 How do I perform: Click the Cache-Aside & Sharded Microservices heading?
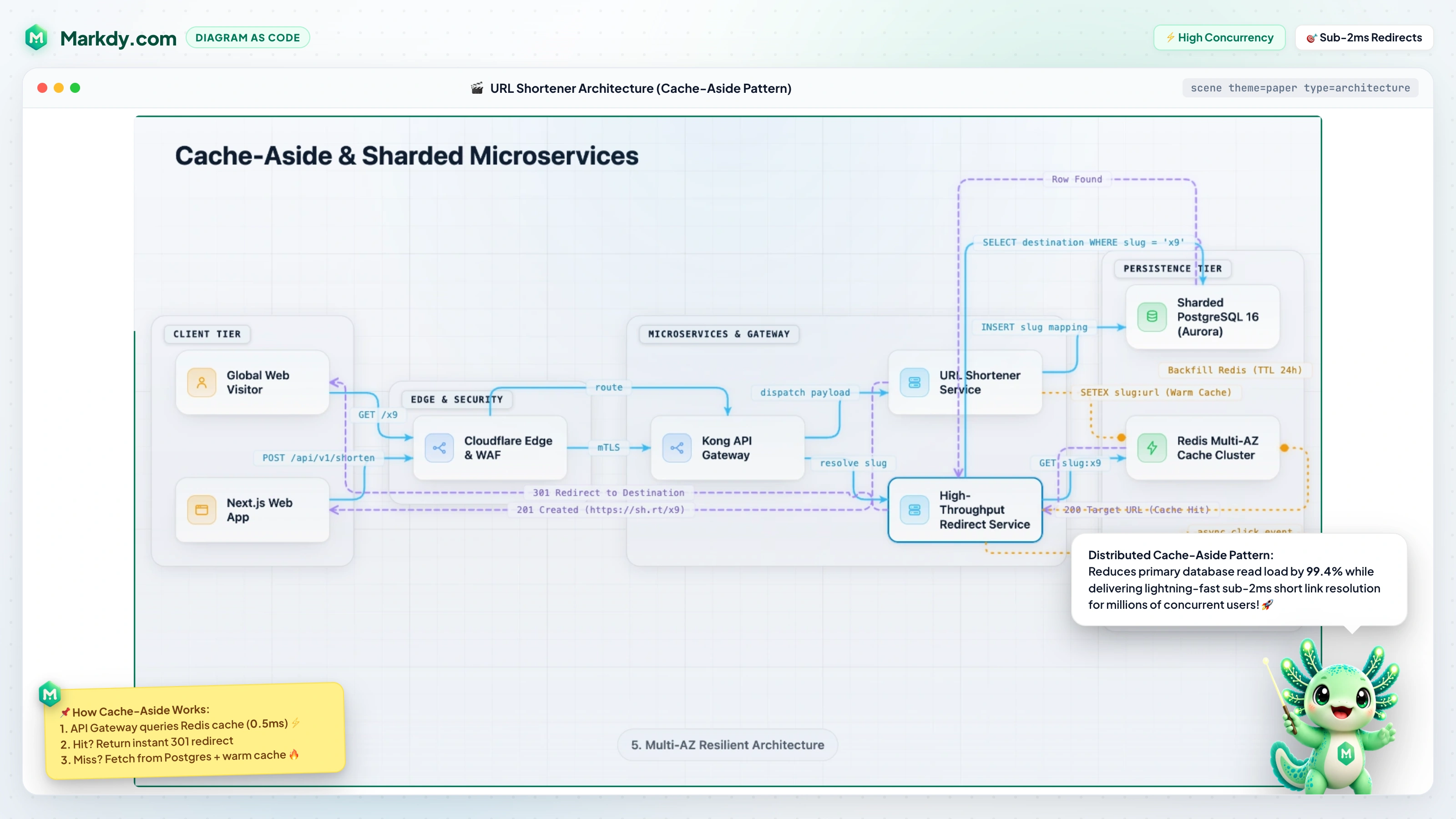(406, 156)
